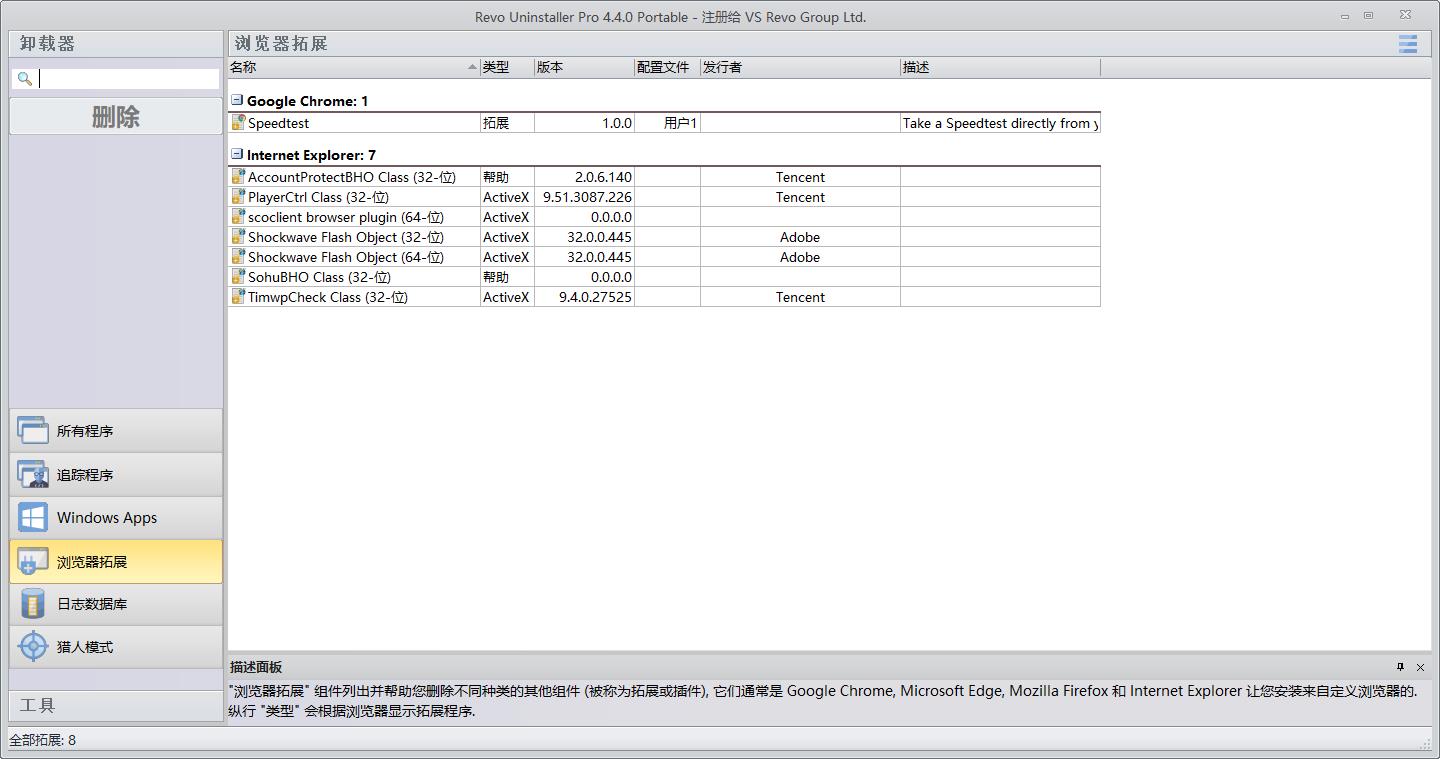Image resolution: width=1440 pixels, height=759 pixels.
Task: Switch to the 日志数据库 tab label
Action: coord(92,604)
